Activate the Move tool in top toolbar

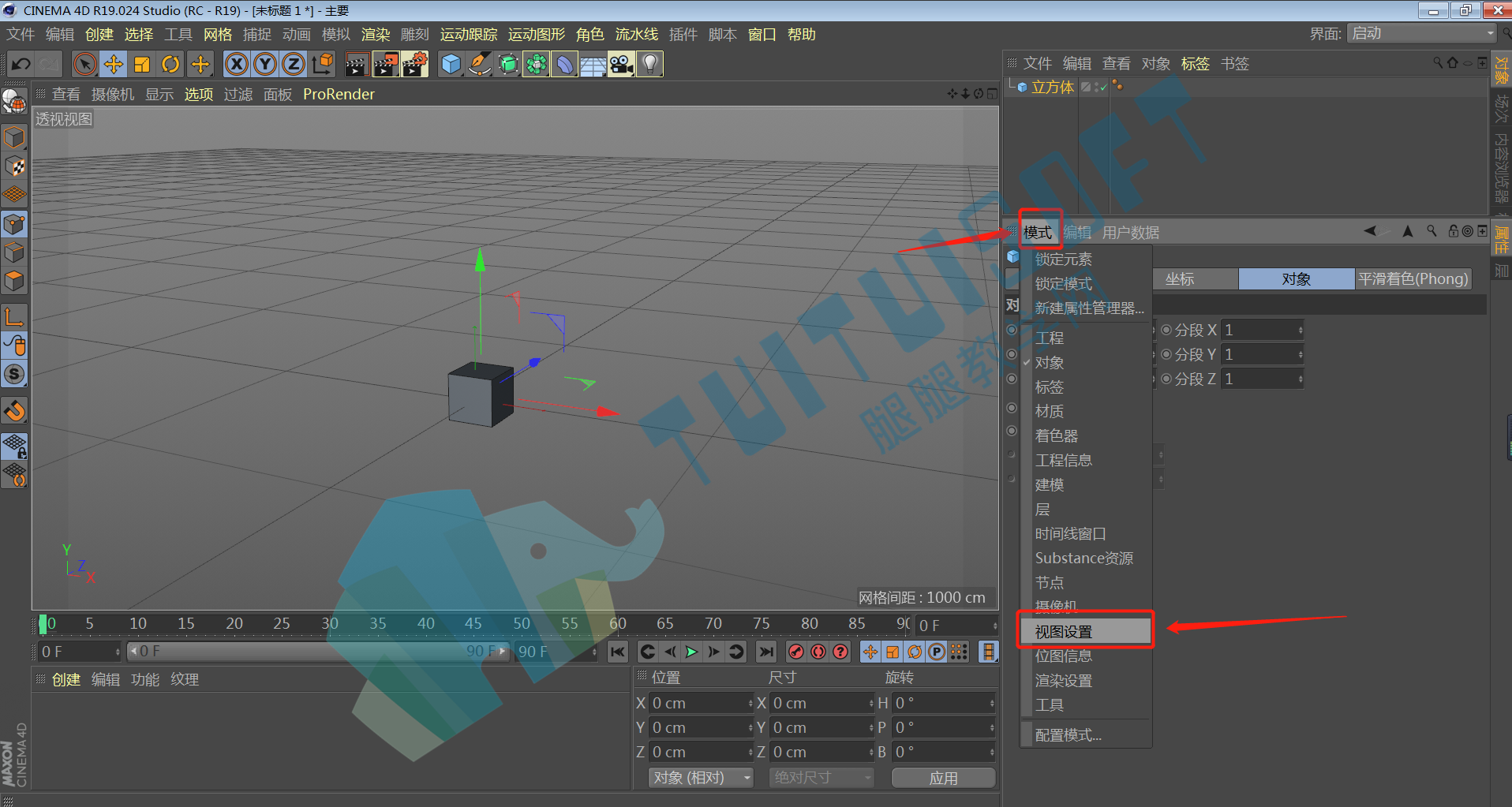click(x=114, y=64)
